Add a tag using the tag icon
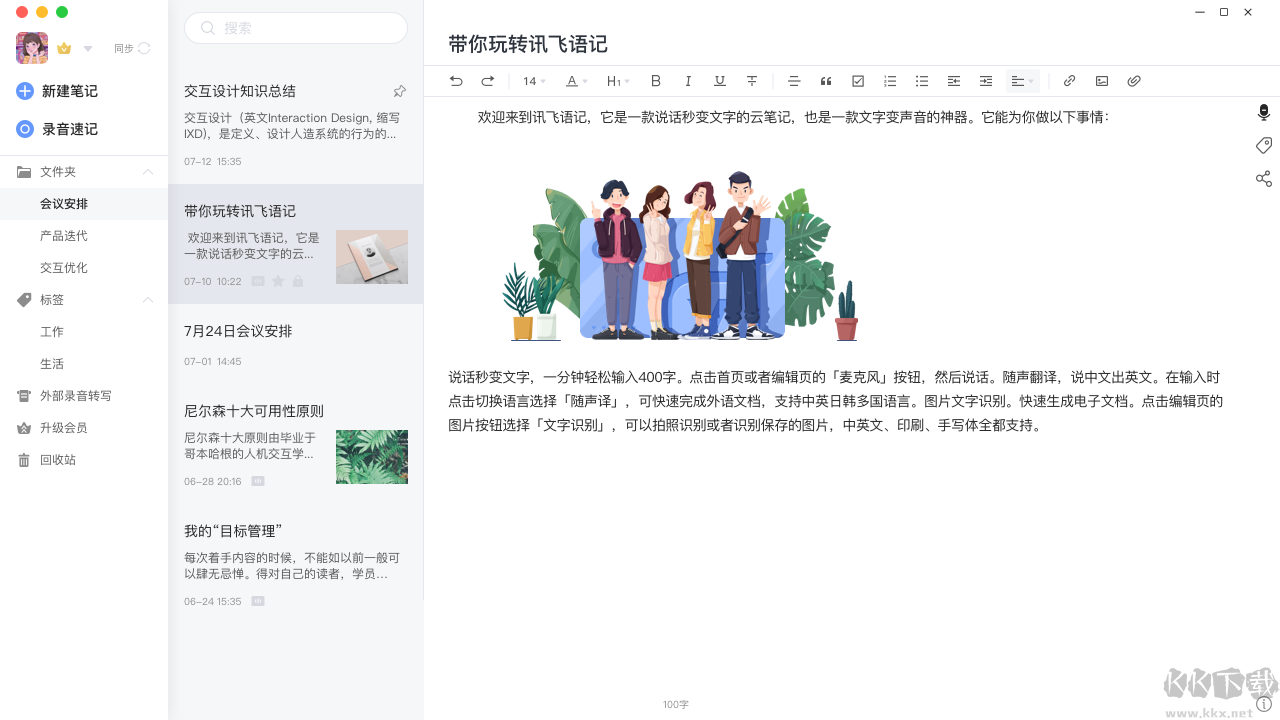1280x720 pixels. [x=1263, y=145]
